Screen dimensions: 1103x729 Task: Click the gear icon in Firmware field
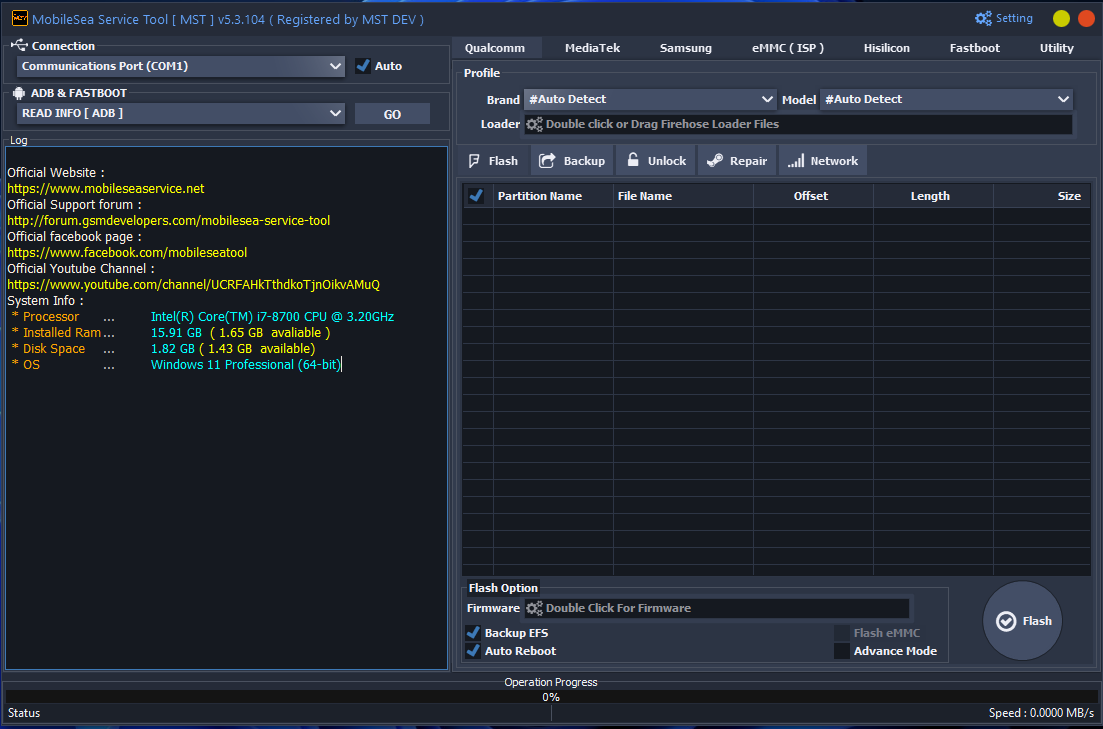click(535, 608)
